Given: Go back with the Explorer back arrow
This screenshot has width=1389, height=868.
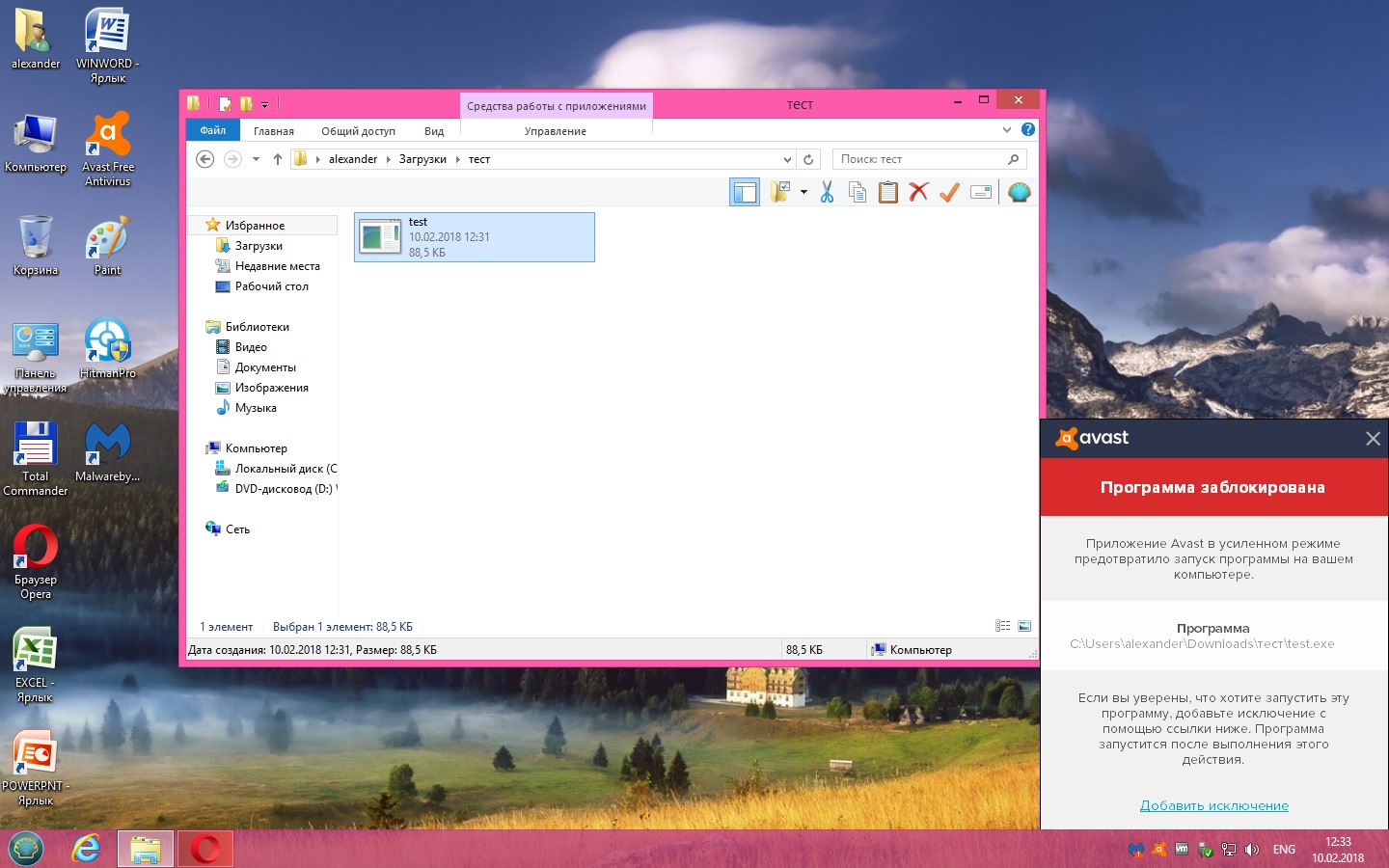Looking at the screenshot, I should coord(204,159).
